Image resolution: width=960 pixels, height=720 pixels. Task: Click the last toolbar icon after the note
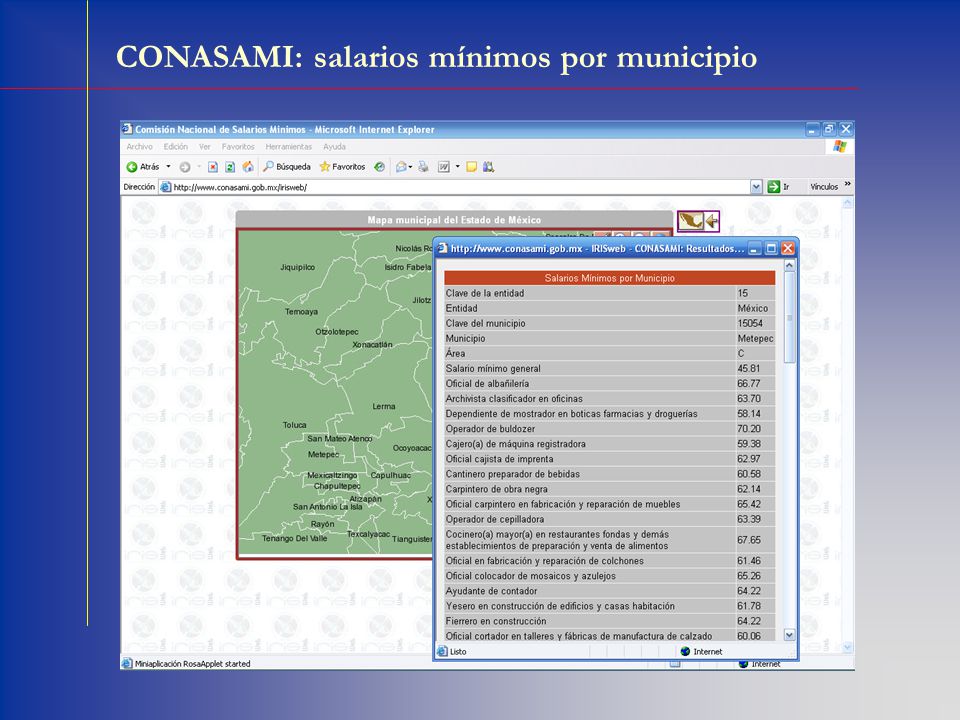489,167
